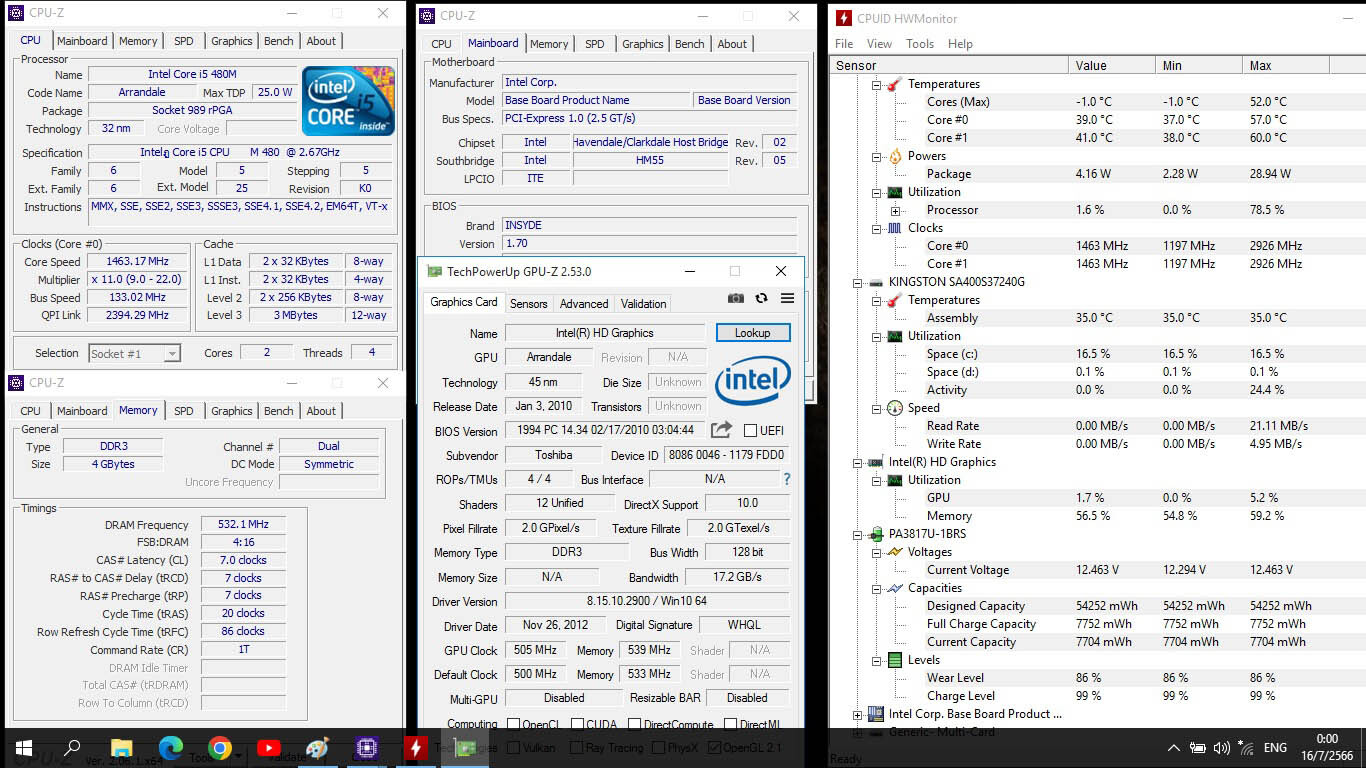The image size is (1366, 768).
Task: Click the Designed Capacity row in HWMonitor
Action: tap(1097, 606)
